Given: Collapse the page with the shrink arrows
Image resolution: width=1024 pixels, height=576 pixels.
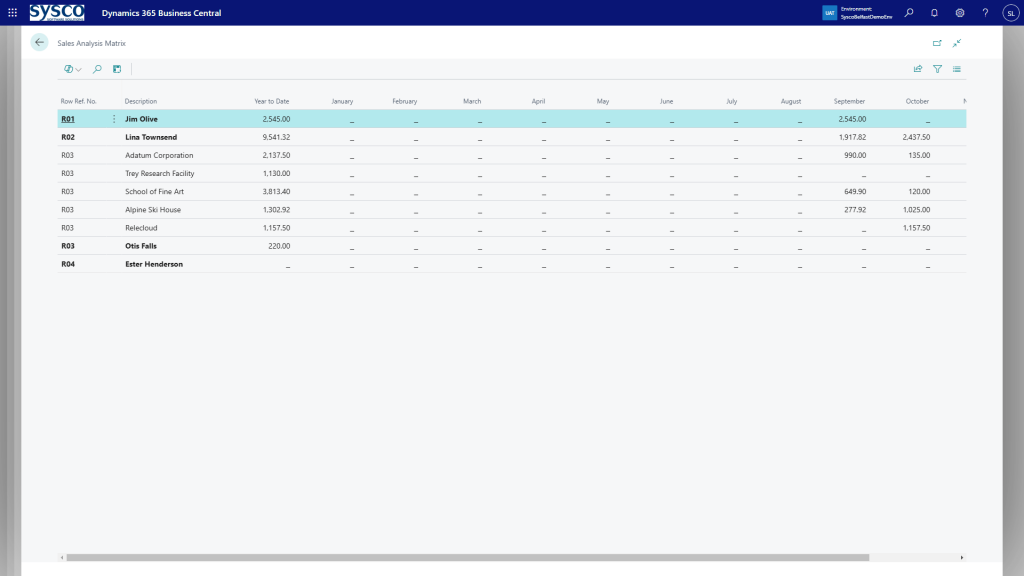Looking at the screenshot, I should tap(957, 43).
